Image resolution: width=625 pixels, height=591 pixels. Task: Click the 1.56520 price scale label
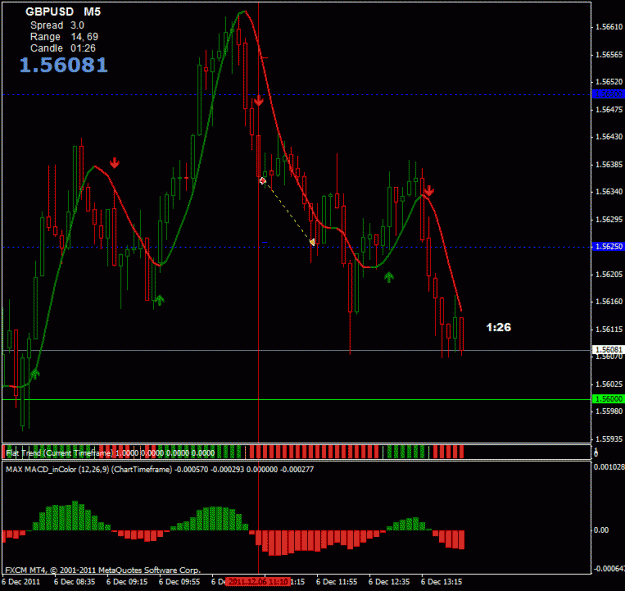click(x=609, y=82)
